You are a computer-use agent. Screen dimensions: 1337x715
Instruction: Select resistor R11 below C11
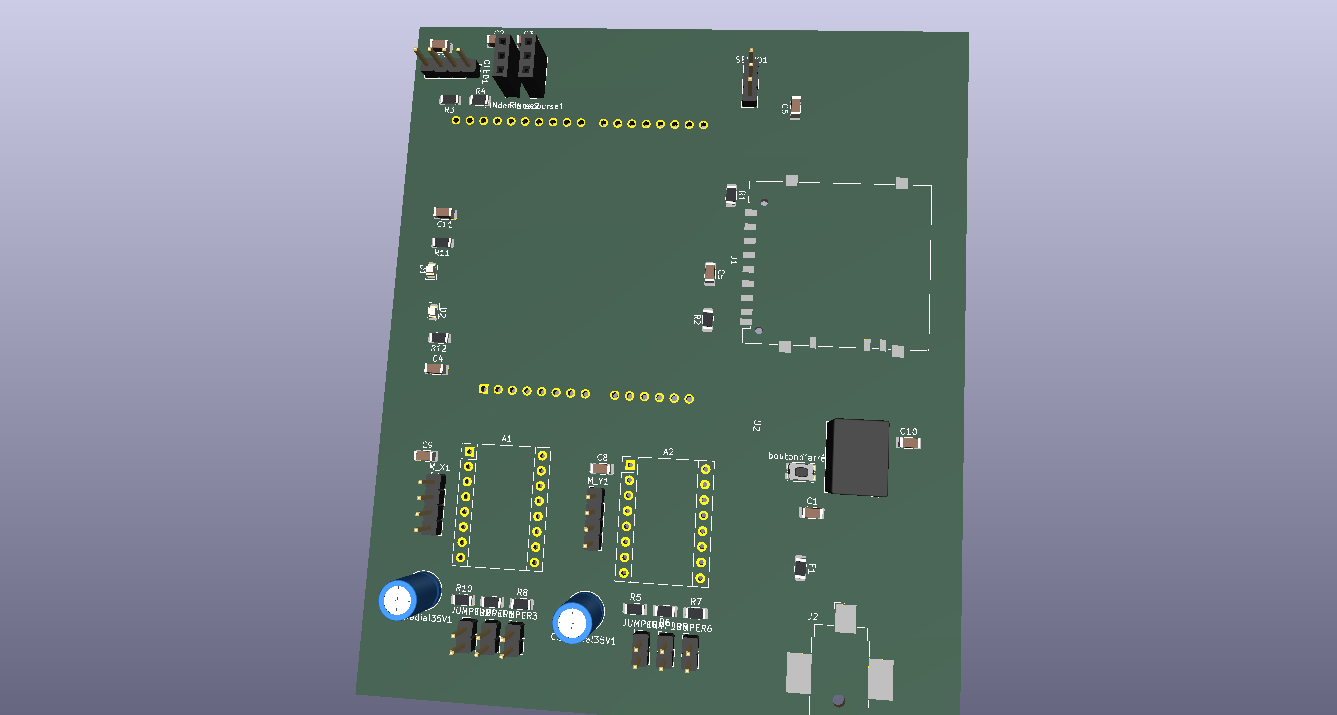[442, 243]
